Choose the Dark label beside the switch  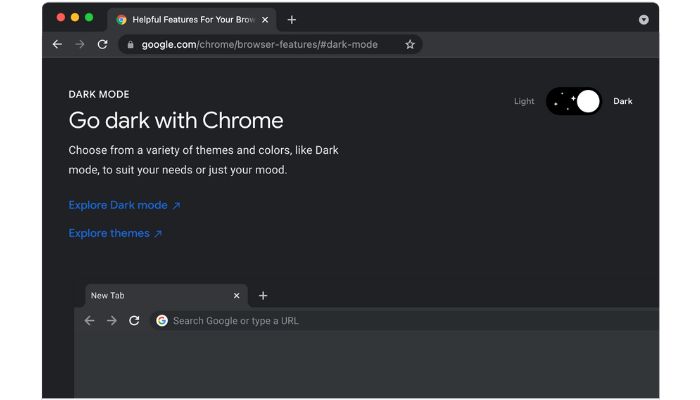(623, 101)
